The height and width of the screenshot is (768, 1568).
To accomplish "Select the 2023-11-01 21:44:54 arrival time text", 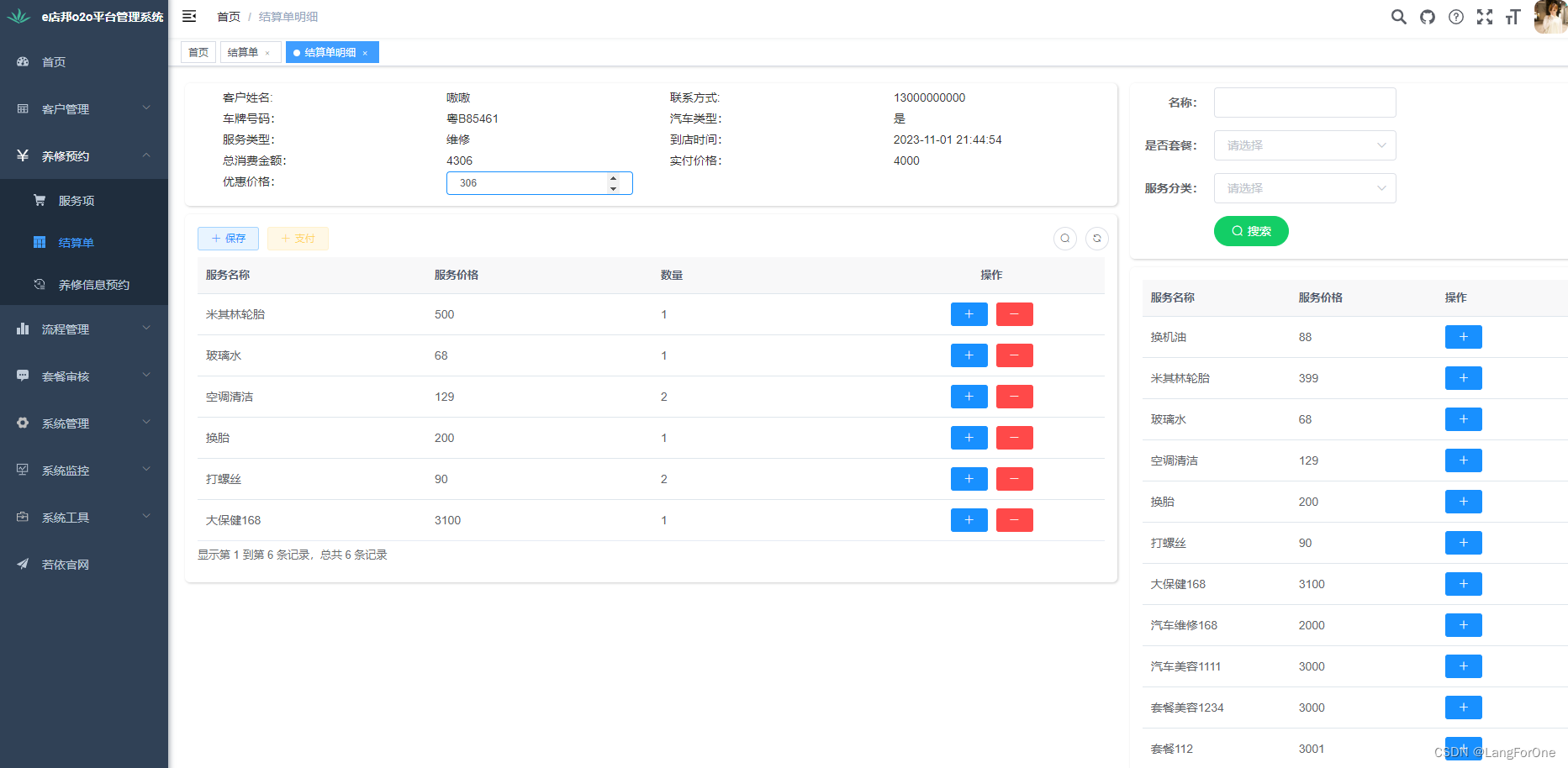I will pyautogui.click(x=948, y=139).
